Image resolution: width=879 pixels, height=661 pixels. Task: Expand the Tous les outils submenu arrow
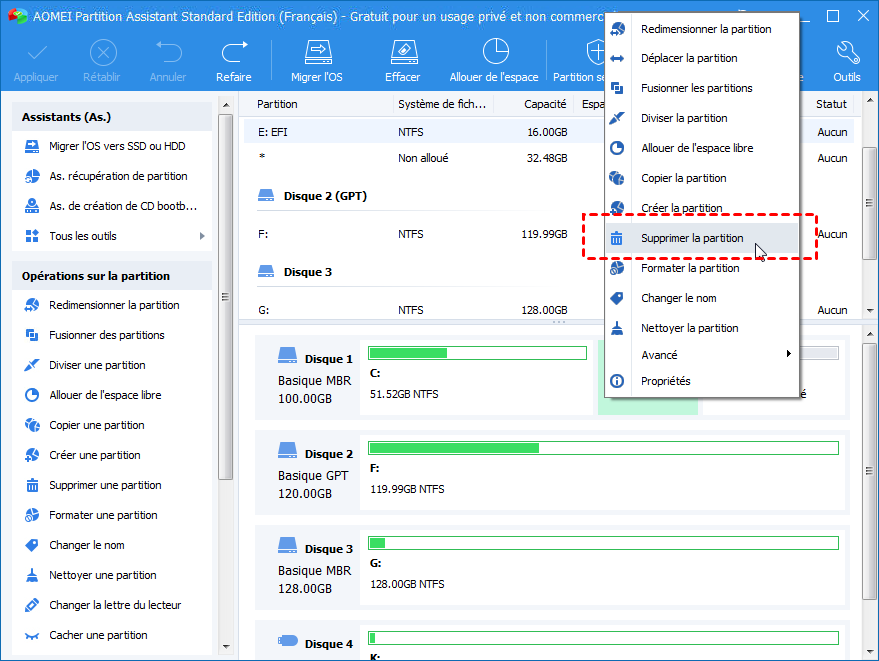click(x=202, y=236)
